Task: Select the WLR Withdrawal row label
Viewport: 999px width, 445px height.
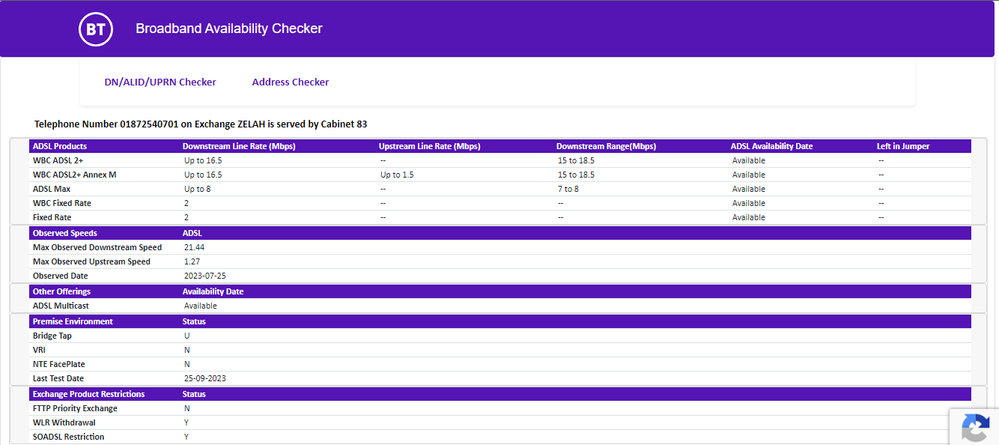Action: pyautogui.click(x=64, y=422)
